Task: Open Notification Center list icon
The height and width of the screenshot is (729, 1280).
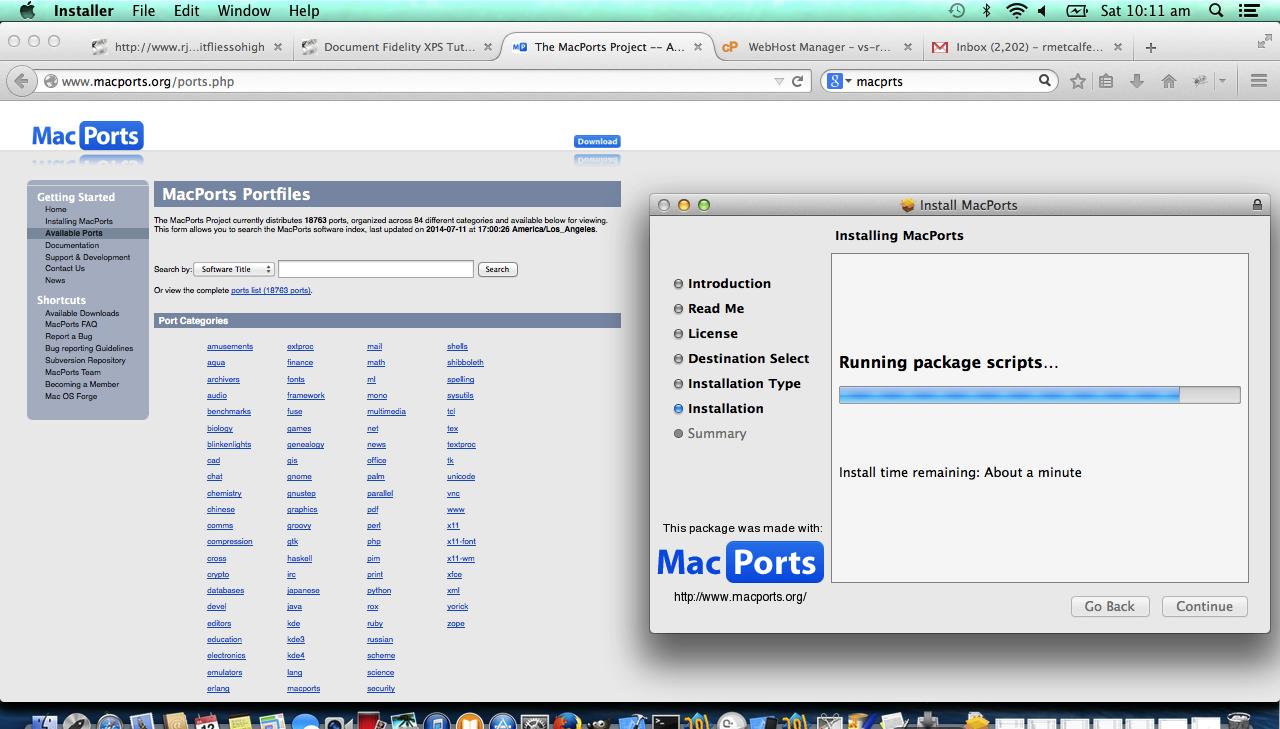Action: 1248,11
